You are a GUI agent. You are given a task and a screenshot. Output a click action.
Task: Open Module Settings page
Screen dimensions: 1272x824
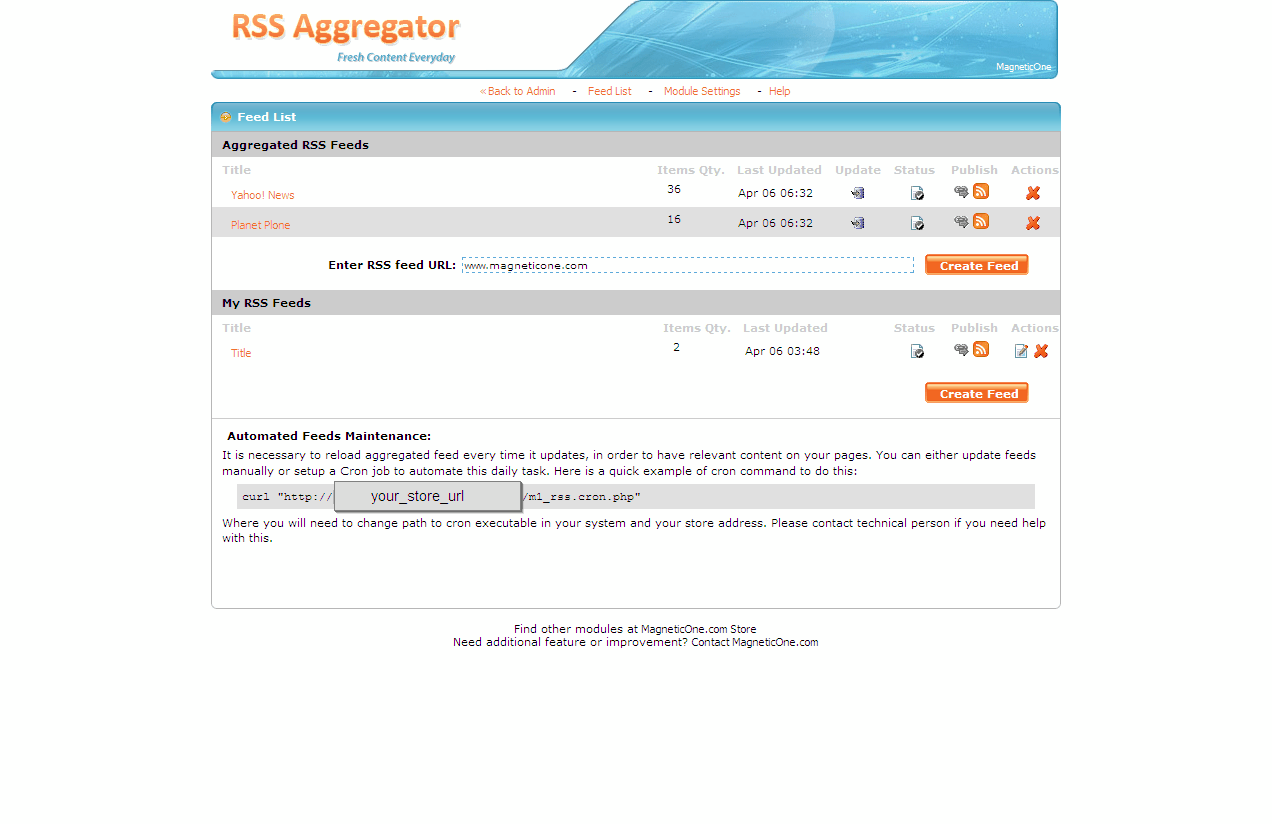point(702,91)
